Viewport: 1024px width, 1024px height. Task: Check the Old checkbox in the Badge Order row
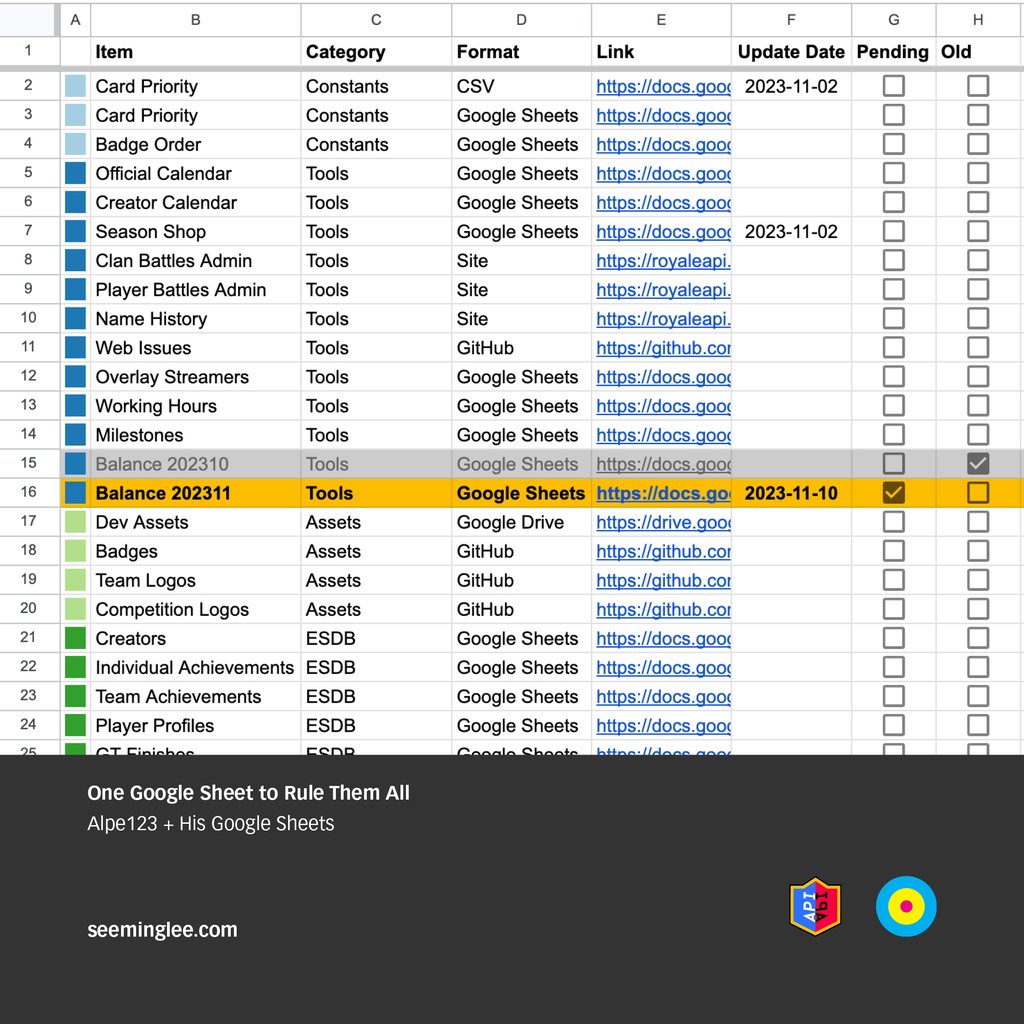892,144
